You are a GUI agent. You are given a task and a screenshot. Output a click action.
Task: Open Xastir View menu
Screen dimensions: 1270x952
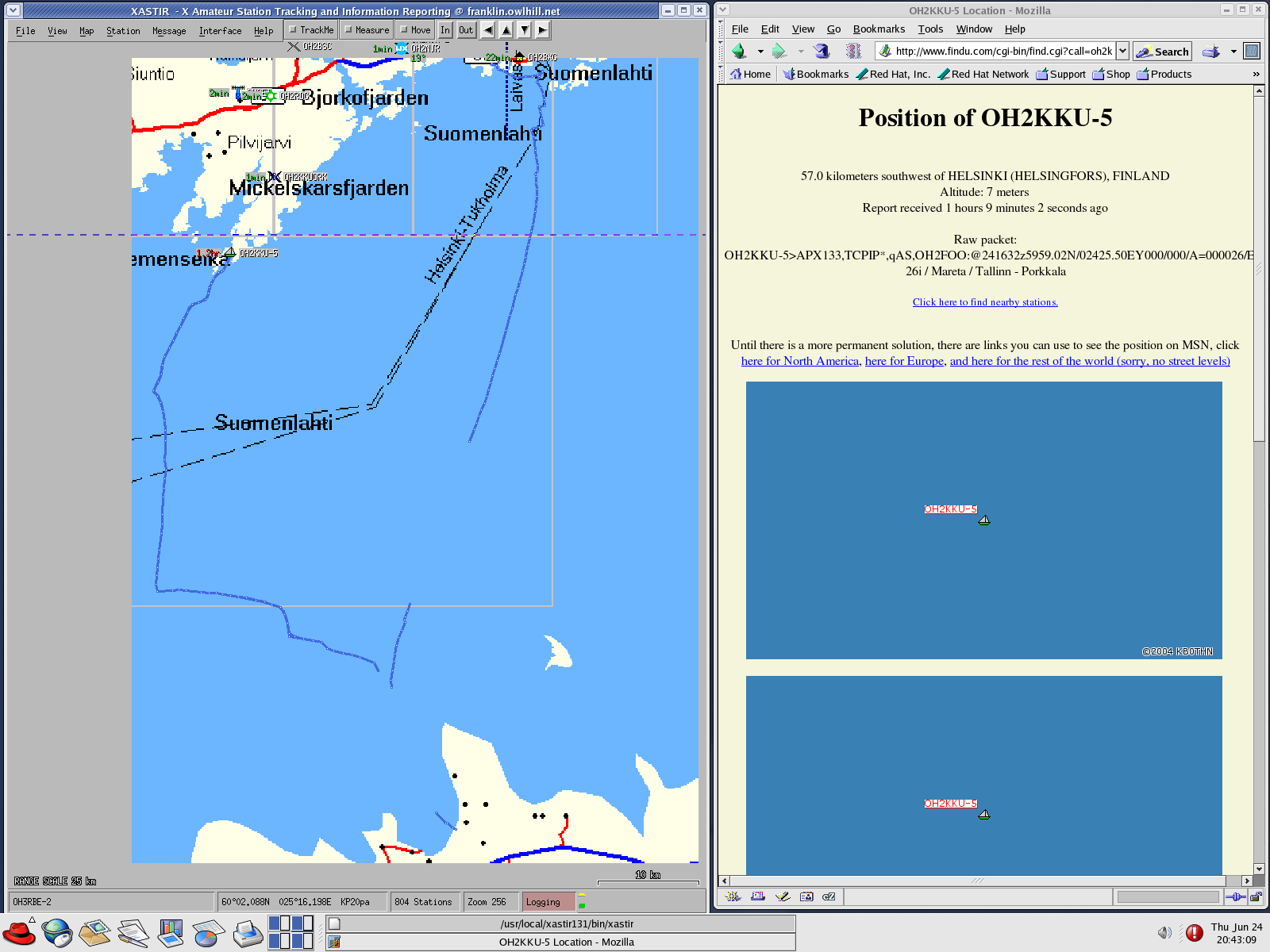tap(57, 31)
